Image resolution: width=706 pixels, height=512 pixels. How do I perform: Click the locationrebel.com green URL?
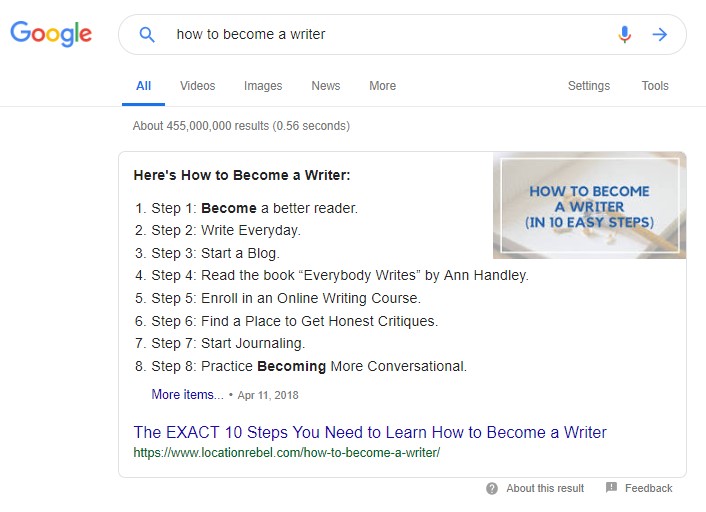pyautogui.click(x=287, y=453)
